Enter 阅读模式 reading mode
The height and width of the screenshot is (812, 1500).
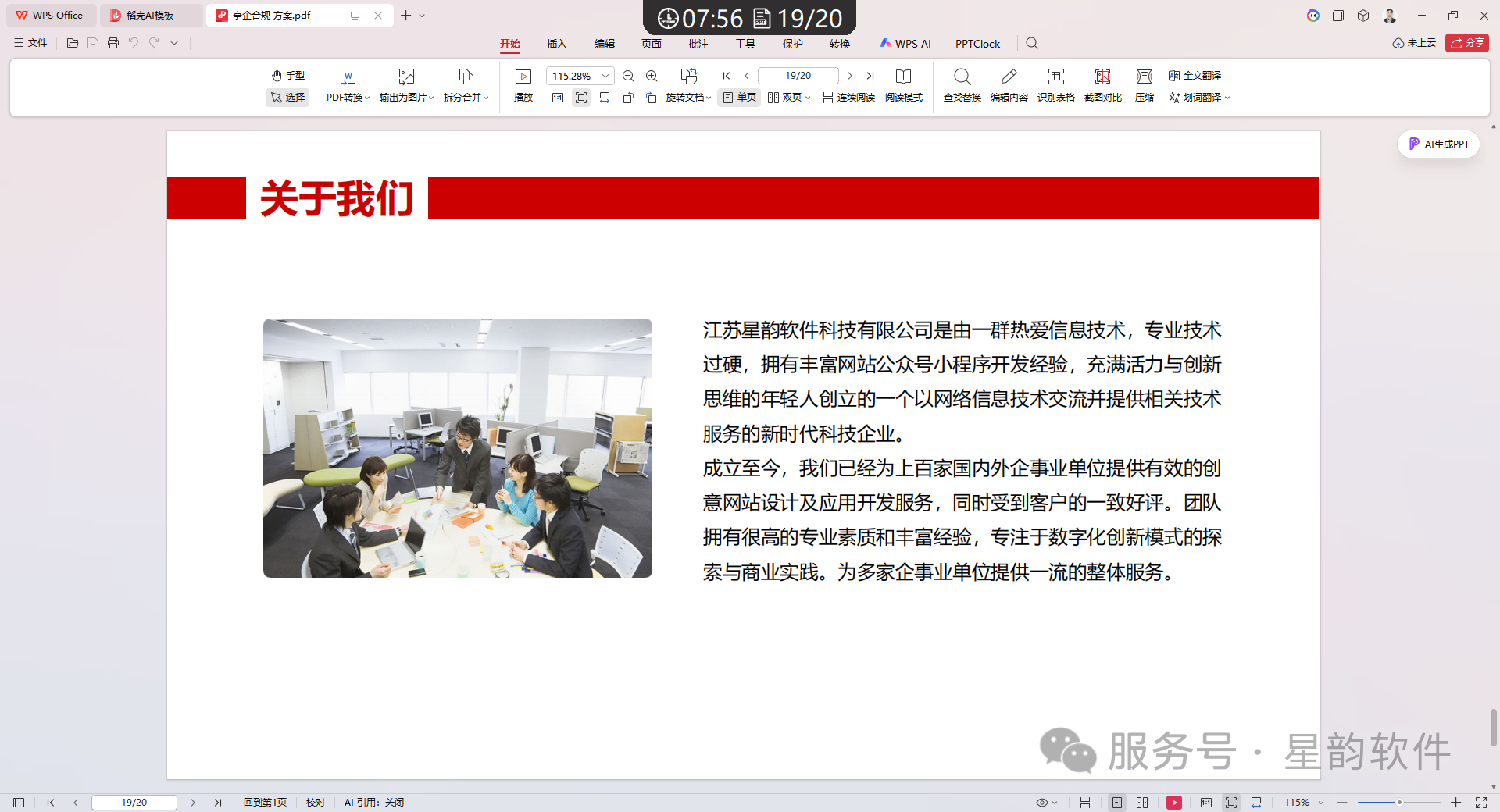coord(903,86)
